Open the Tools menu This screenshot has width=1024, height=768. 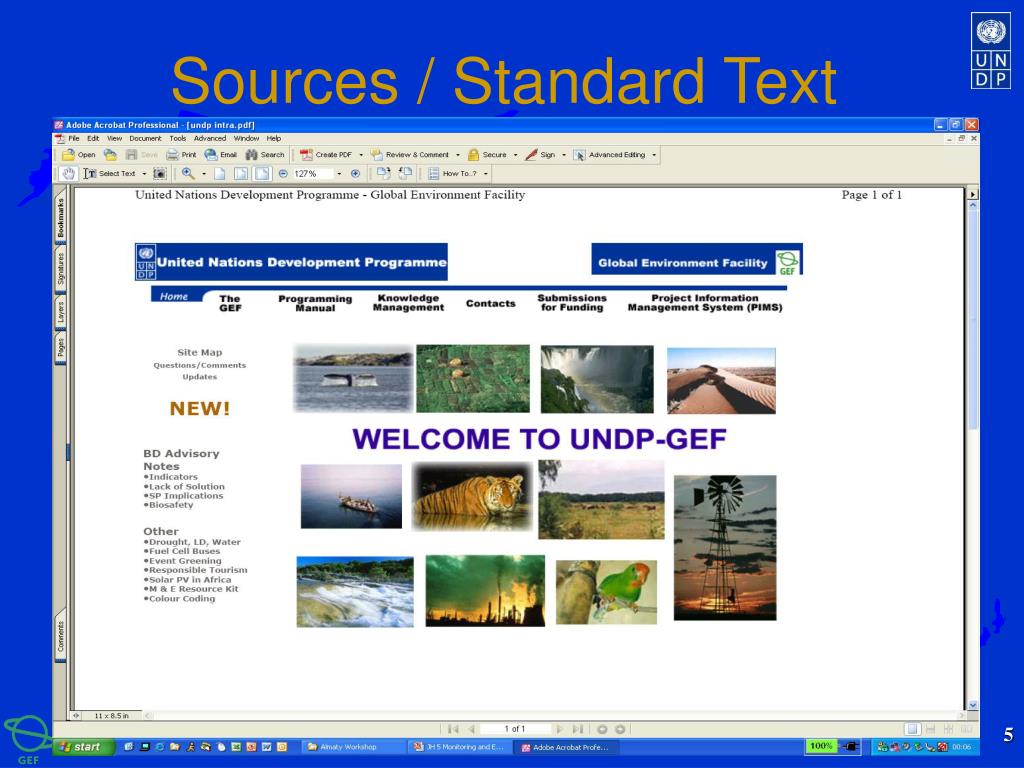click(x=178, y=138)
